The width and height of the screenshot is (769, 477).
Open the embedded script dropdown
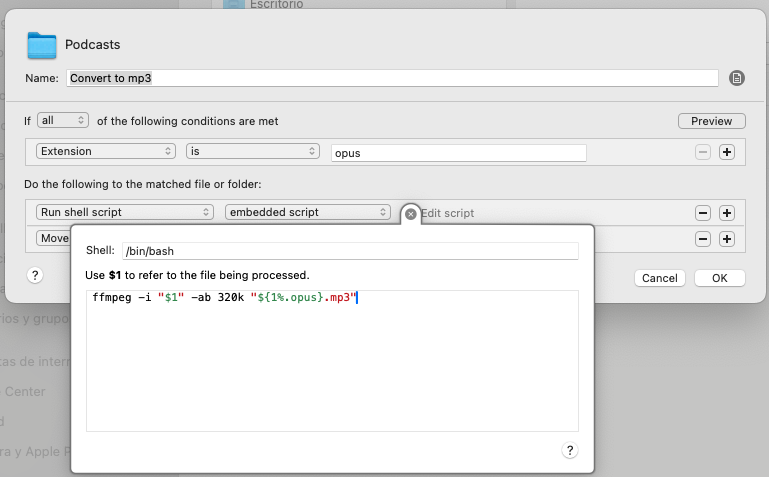point(307,213)
